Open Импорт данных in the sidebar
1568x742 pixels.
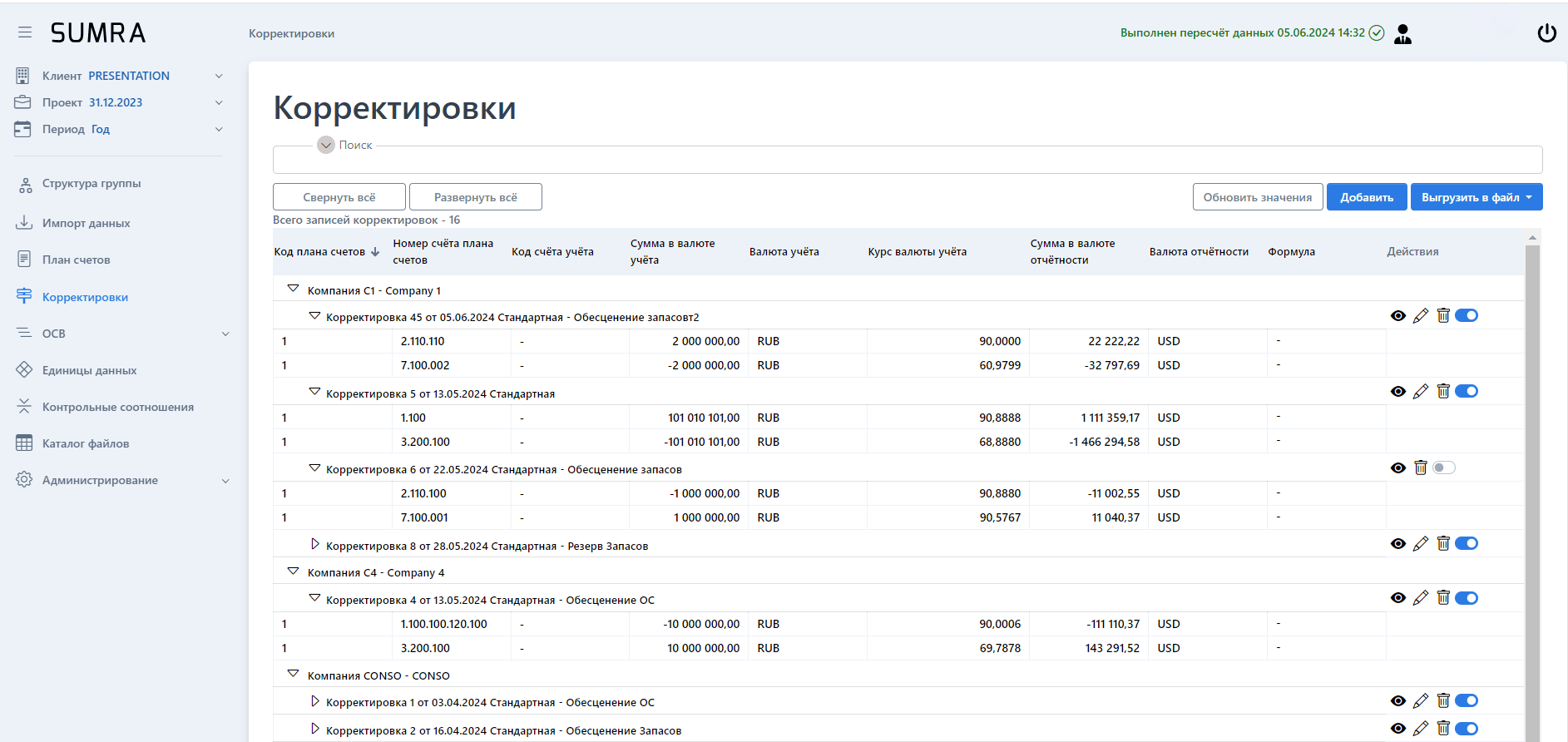coord(86,223)
